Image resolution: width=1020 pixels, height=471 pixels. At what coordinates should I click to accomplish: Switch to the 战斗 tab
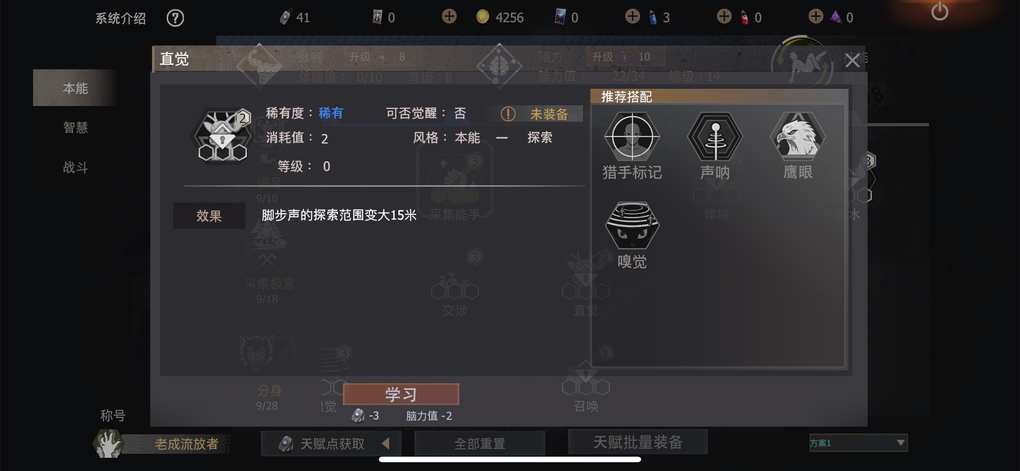pyautogui.click(x=75, y=167)
